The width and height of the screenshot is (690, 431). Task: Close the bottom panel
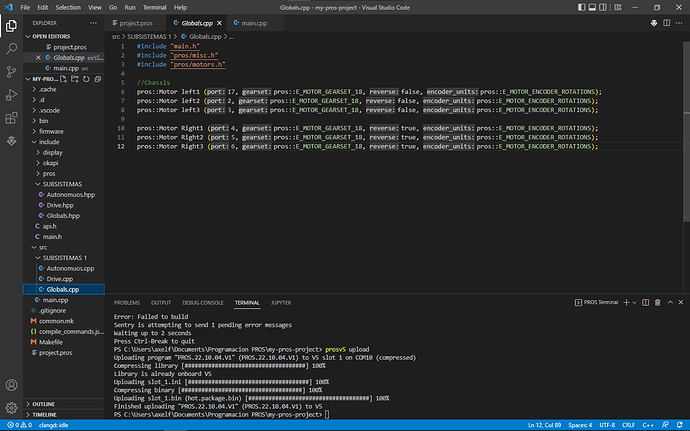point(681,302)
